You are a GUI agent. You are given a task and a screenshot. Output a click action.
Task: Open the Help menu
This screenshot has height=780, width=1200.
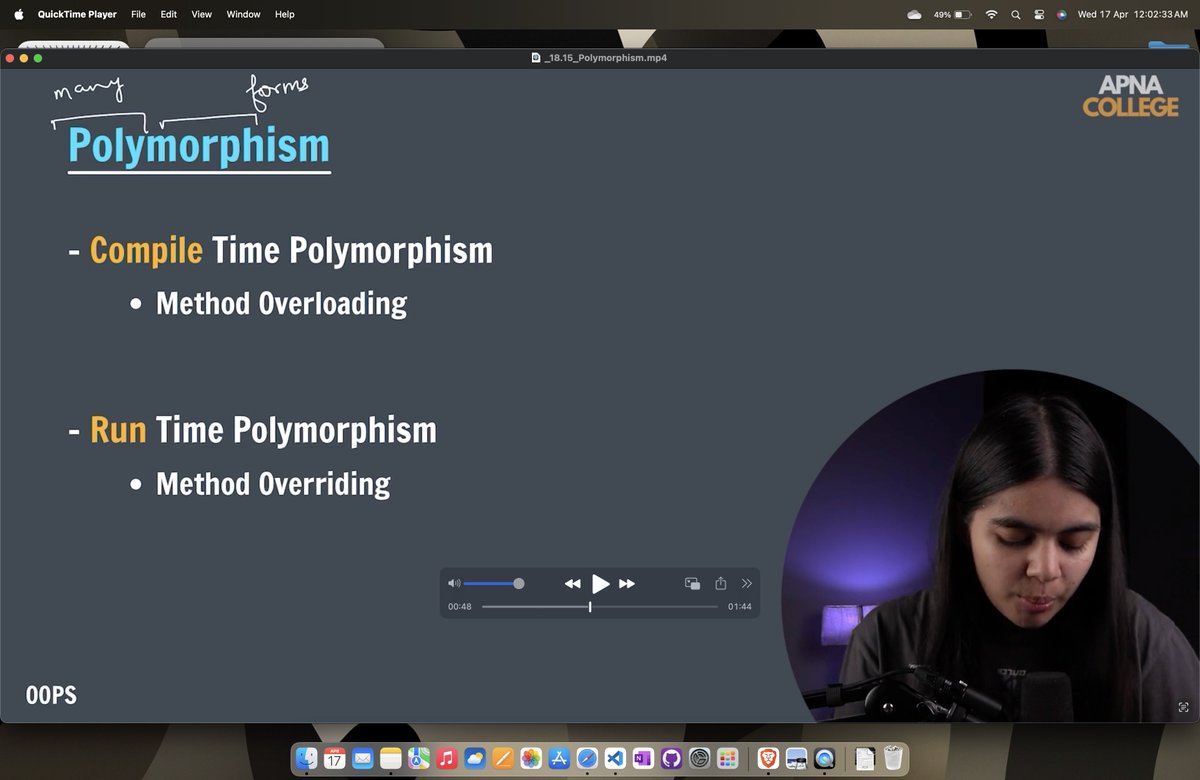tap(285, 14)
